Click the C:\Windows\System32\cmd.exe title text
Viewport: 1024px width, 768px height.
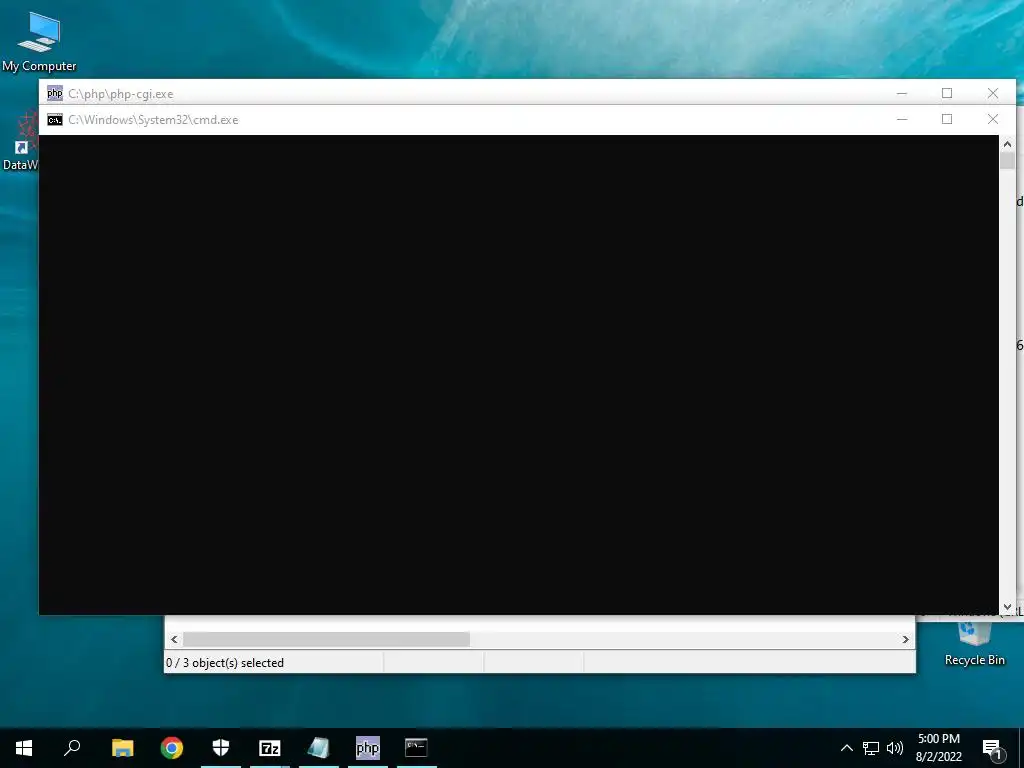[153, 120]
